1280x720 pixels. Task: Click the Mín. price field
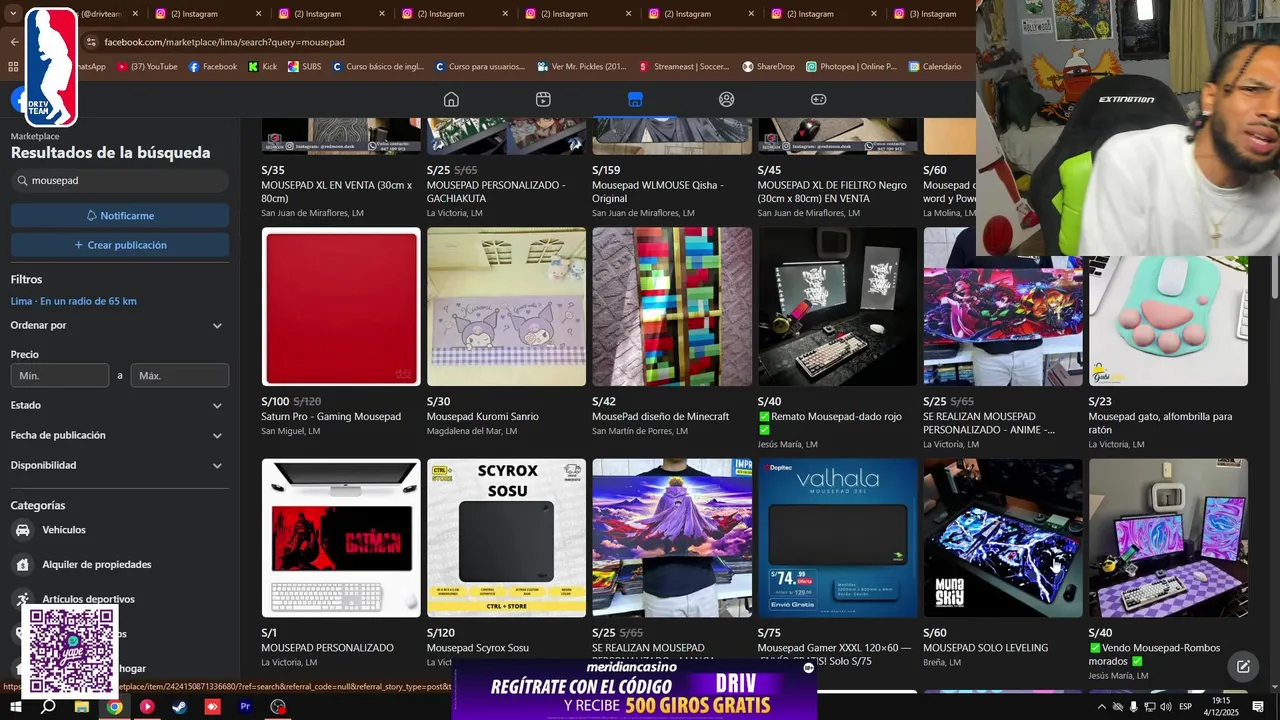pyautogui.click(x=60, y=375)
